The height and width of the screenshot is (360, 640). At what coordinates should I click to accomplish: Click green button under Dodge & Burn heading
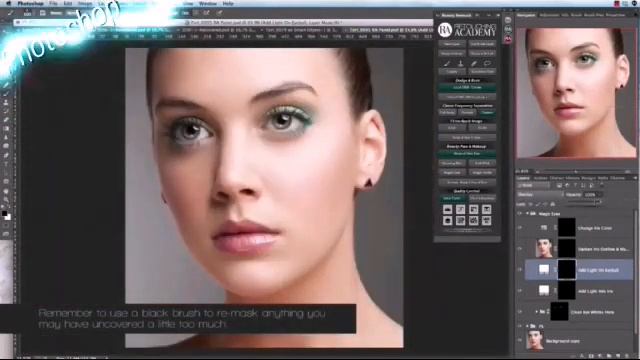(467, 87)
